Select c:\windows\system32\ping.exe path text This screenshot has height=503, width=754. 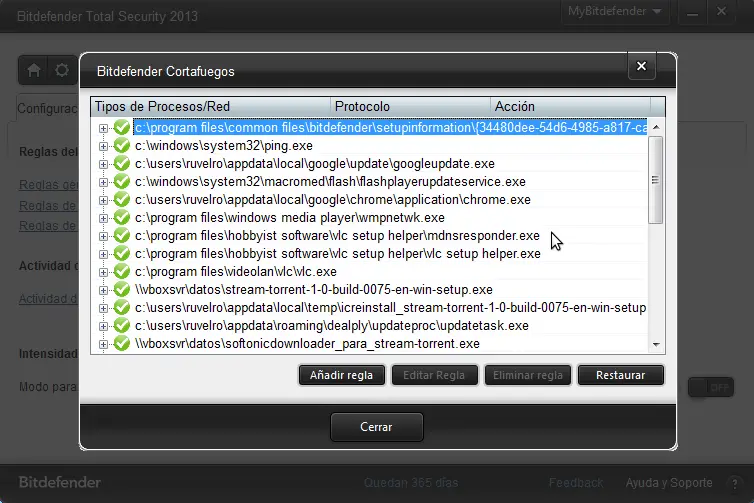(x=224, y=146)
